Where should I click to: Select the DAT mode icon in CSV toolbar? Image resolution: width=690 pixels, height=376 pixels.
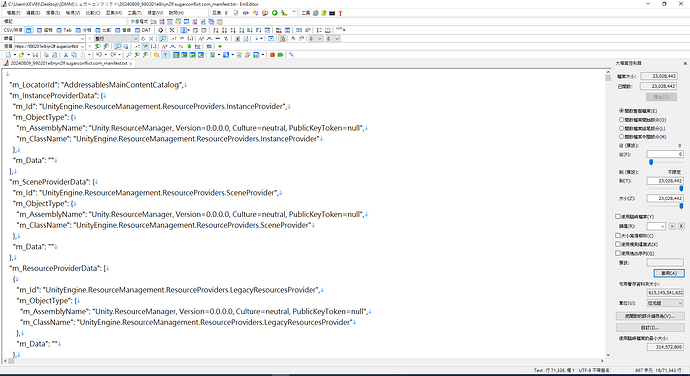(x=143, y=30)
